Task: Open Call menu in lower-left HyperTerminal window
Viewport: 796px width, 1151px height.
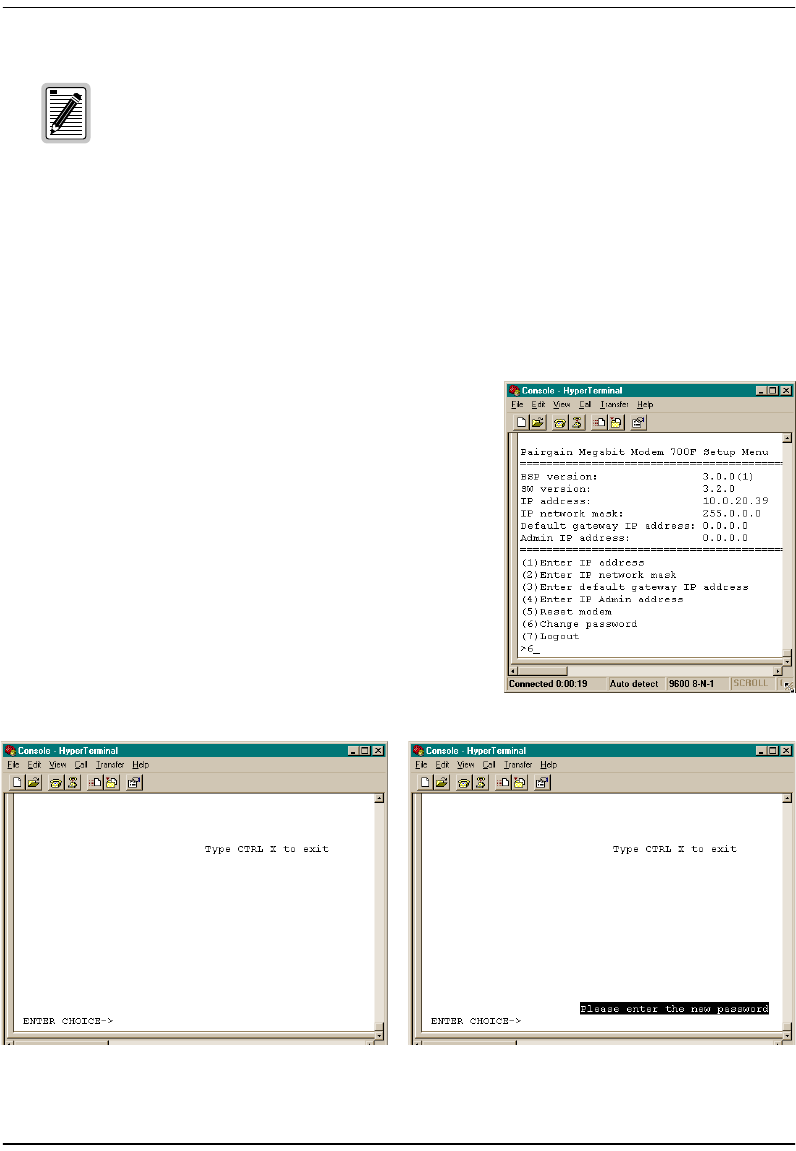Action: coord(81,765)
